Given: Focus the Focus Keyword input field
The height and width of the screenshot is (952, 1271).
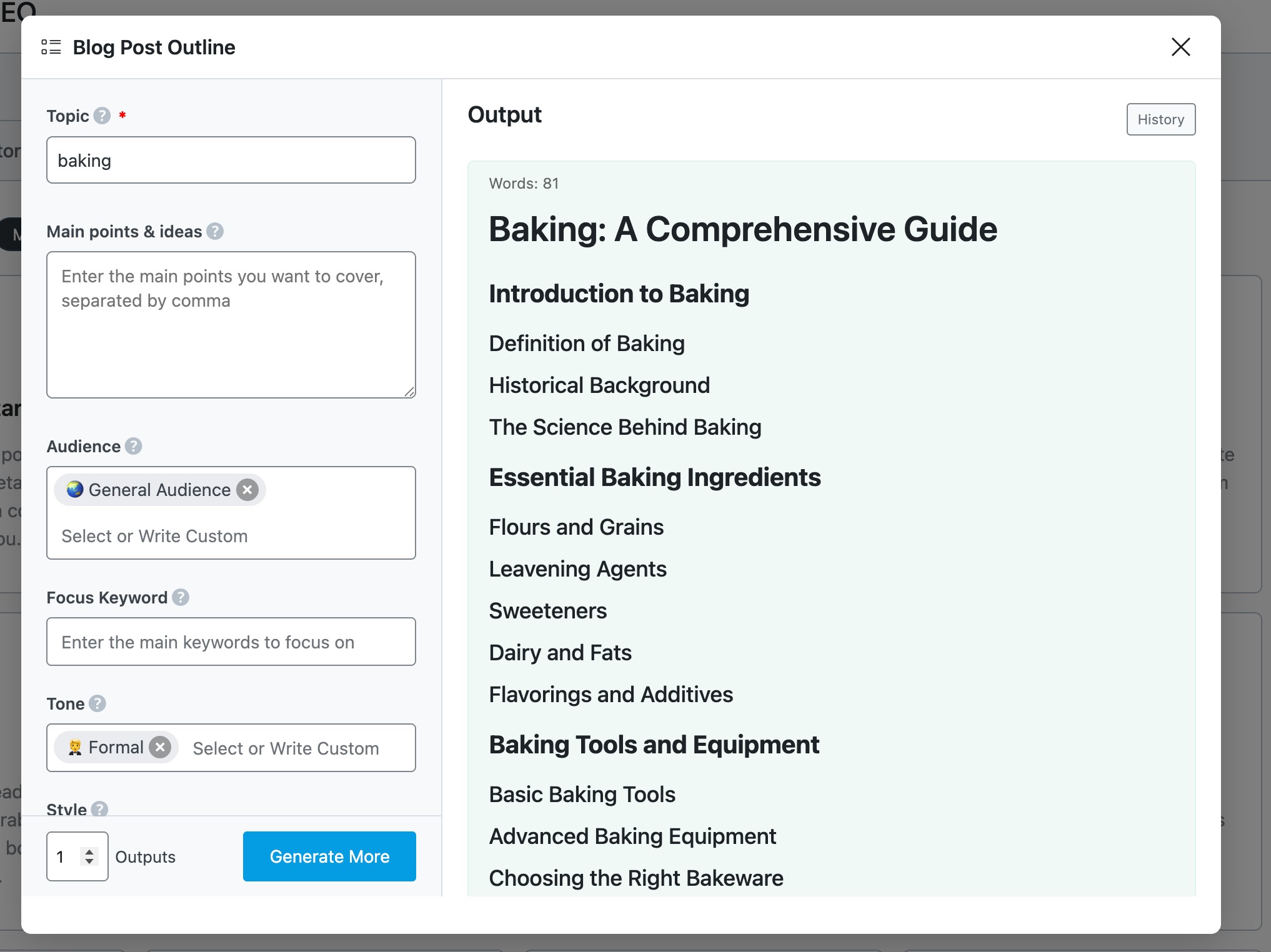Looking at the screenshot, I should 231,642.
